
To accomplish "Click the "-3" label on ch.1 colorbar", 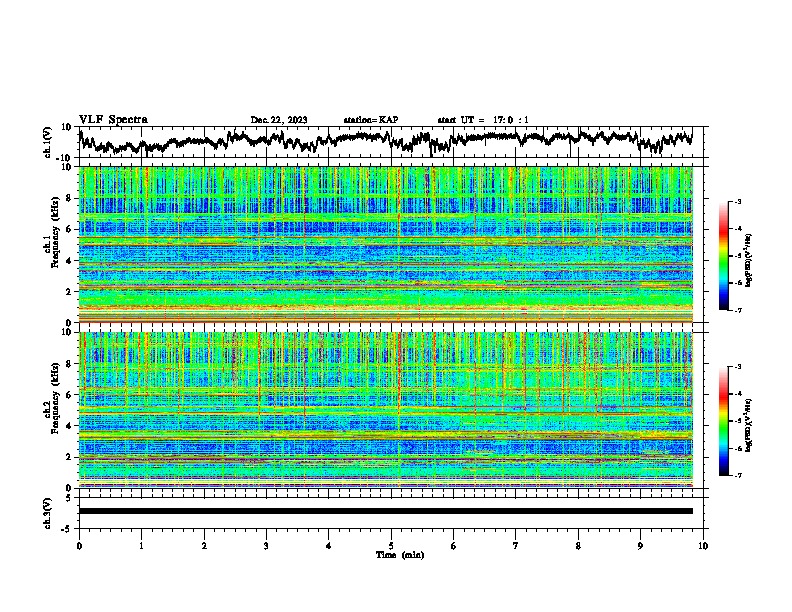I will (x=737, y=201).
